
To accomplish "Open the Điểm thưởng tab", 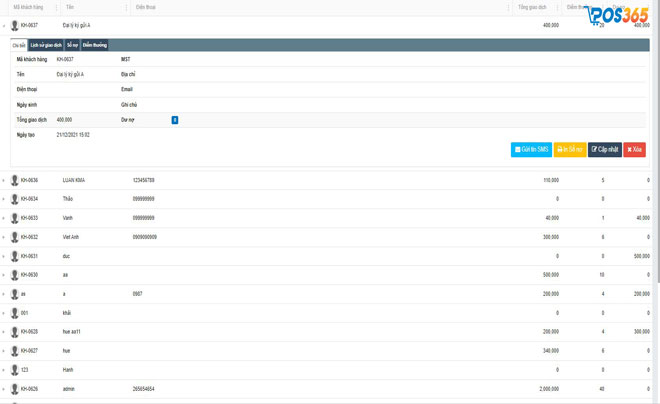I will [x=95, y=45].
